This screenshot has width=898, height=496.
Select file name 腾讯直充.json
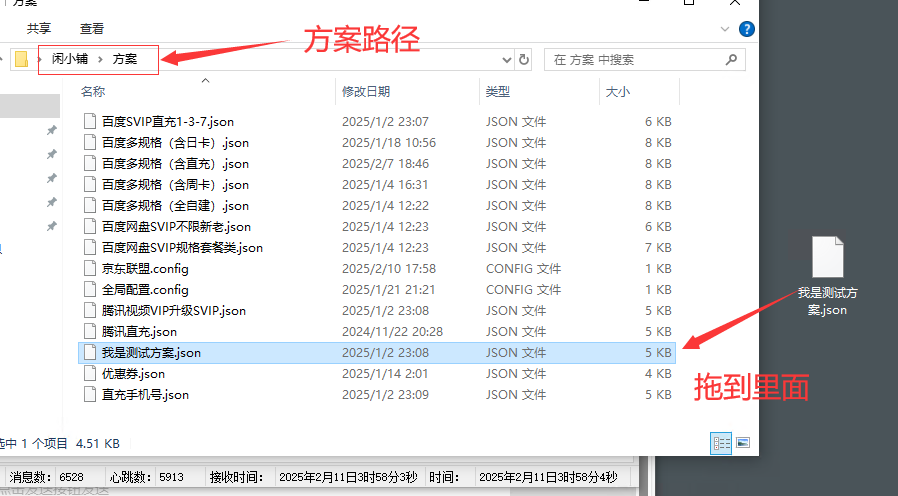click(x=139, y=332)
